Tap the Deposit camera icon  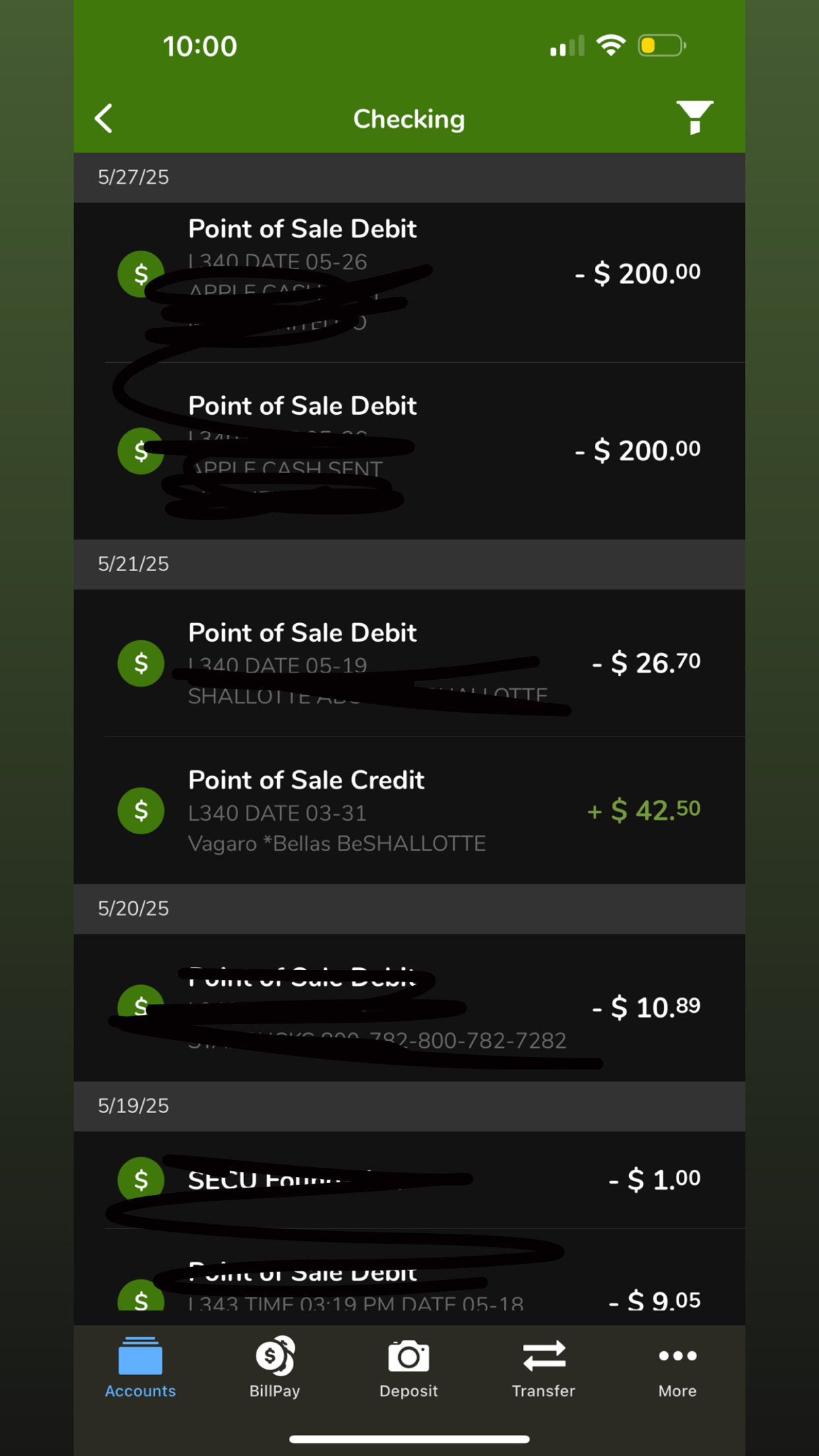(x=409, y=1356)
